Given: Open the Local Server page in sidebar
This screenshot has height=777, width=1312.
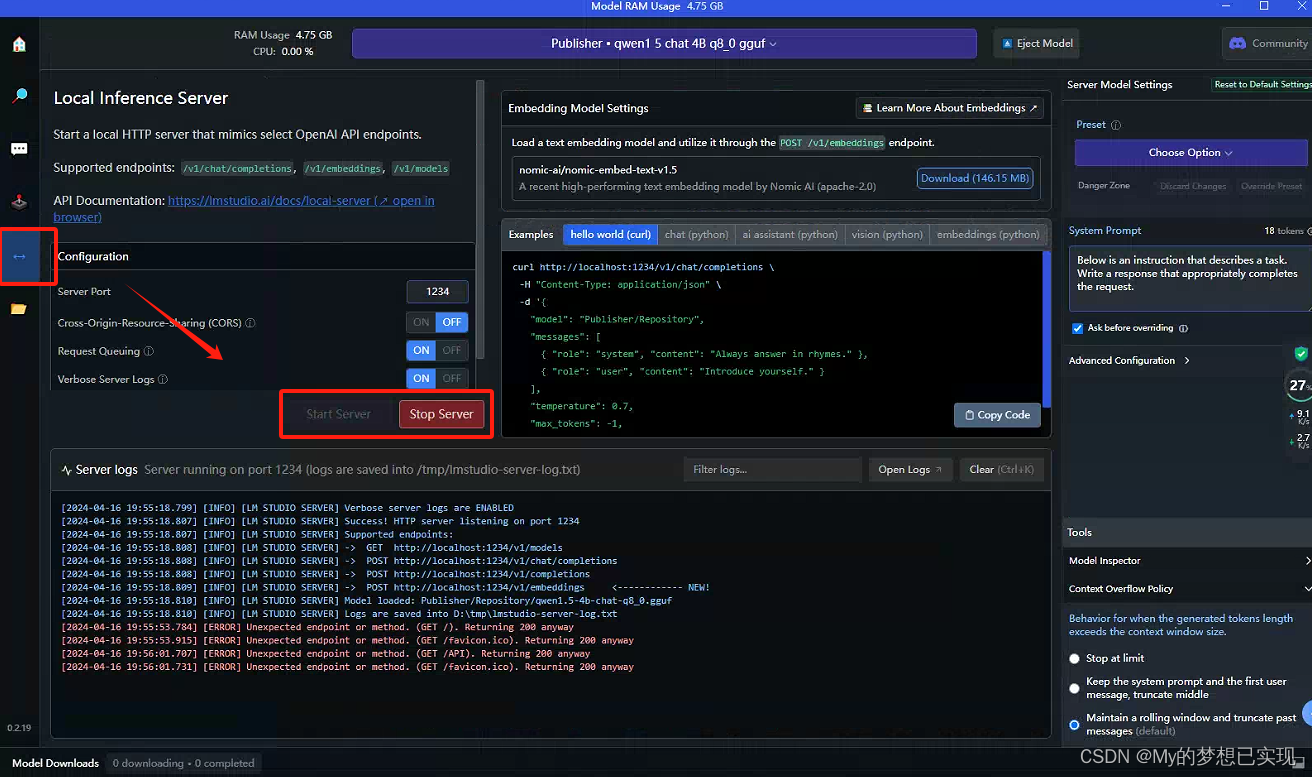Looking at the screenshot, I should coord(19,256).
